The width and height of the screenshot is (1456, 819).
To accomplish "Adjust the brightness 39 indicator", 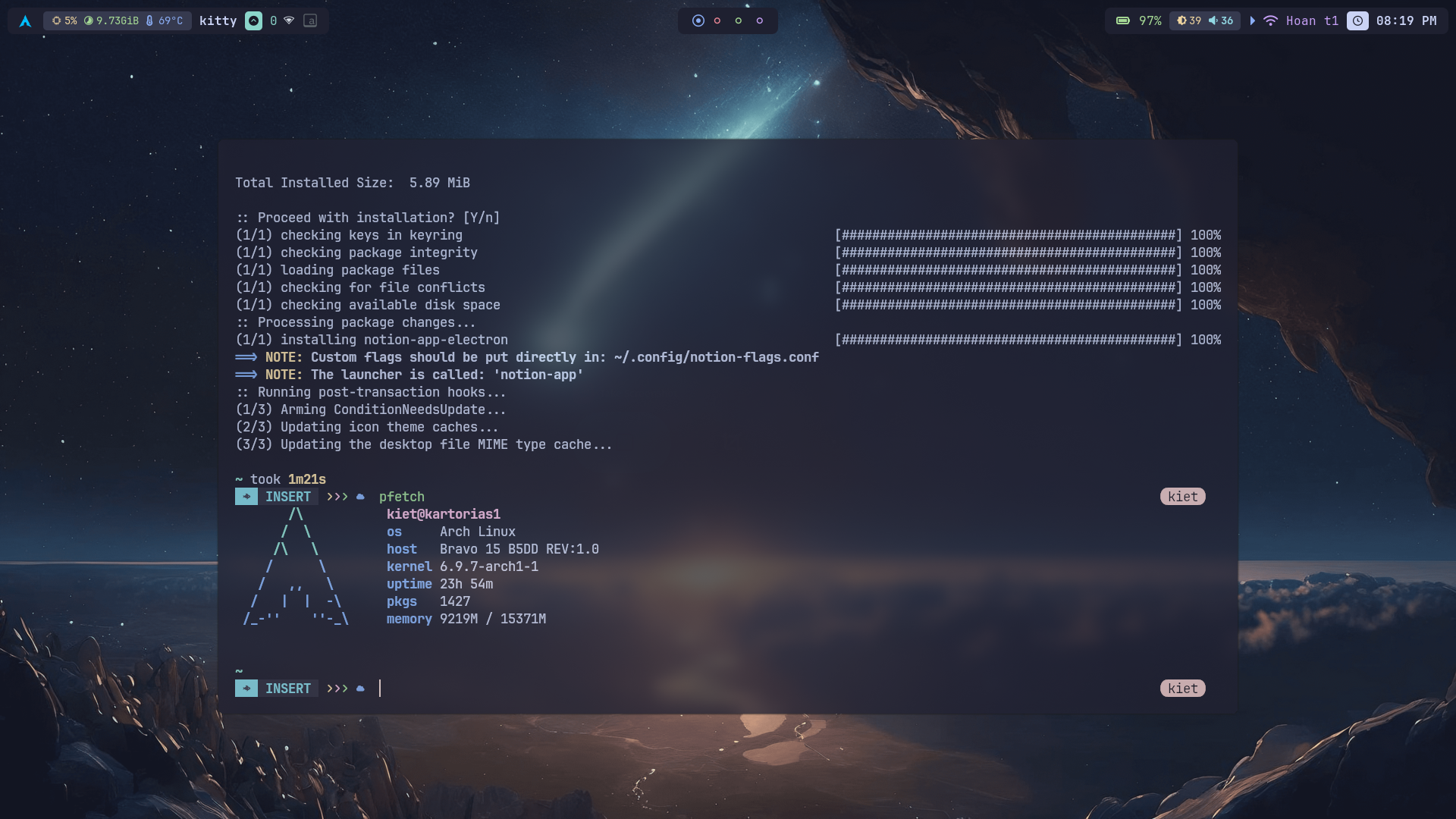I will pos(1188,21).
